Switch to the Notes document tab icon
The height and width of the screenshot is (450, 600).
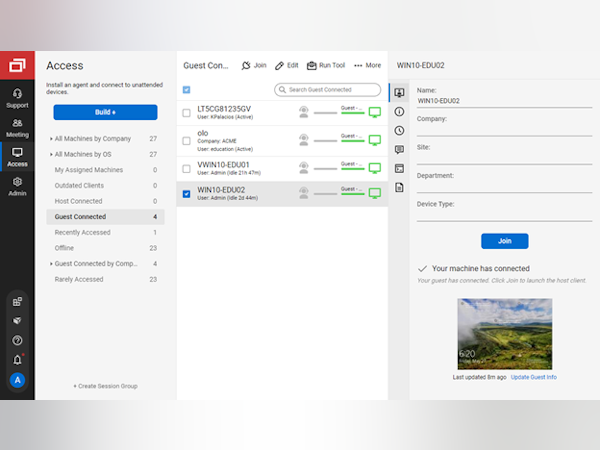(399, 188)
